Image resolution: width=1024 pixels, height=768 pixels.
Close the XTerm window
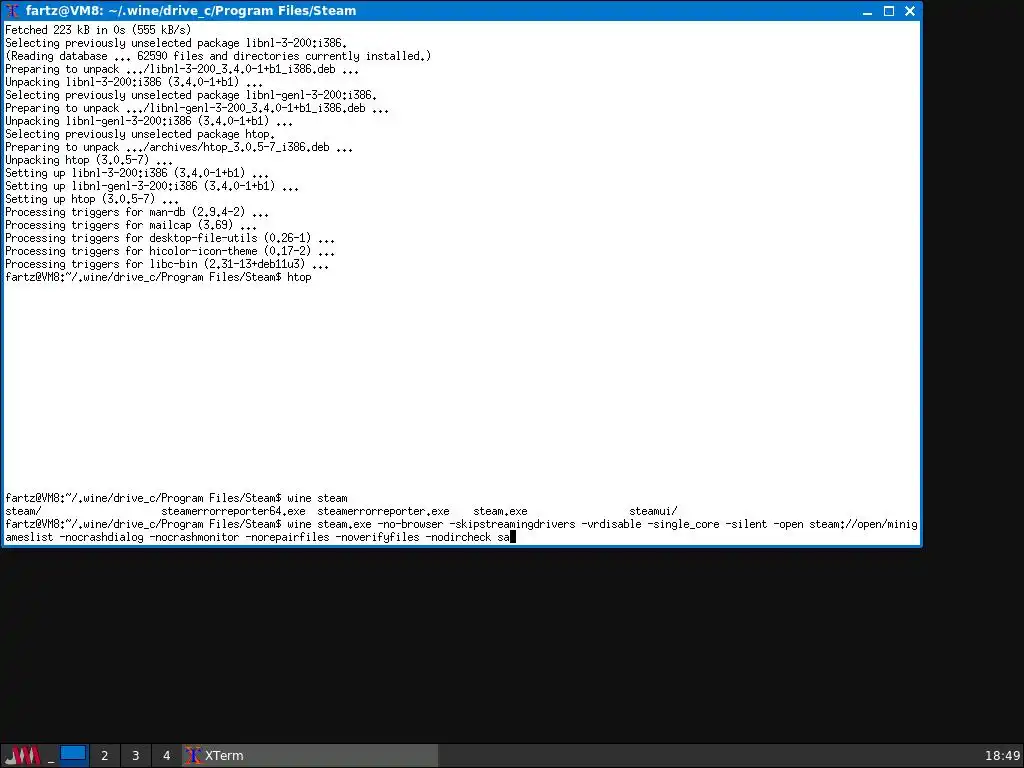pos(910,11)
